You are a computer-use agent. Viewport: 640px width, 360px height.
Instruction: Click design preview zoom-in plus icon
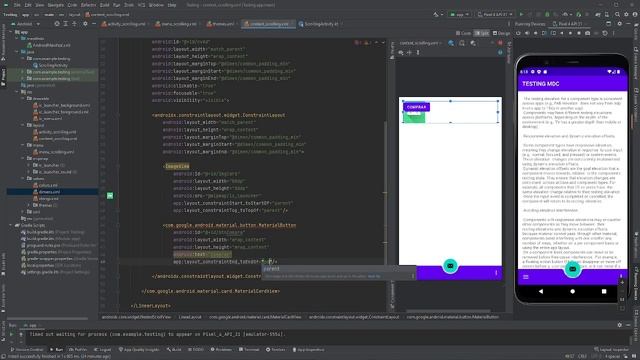[409, 52]
